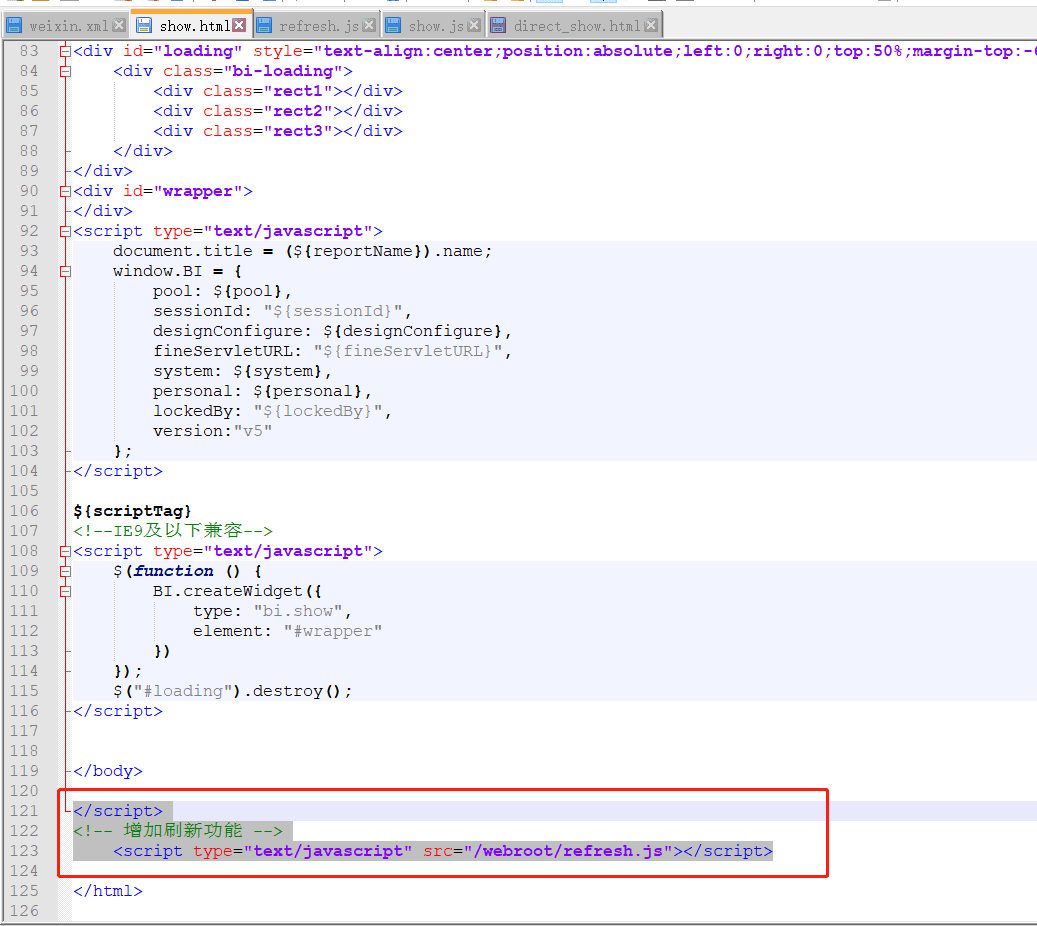Collapse the bi-loading div on line 84
Screen dimensions: 1037x926
pos(65,71)
